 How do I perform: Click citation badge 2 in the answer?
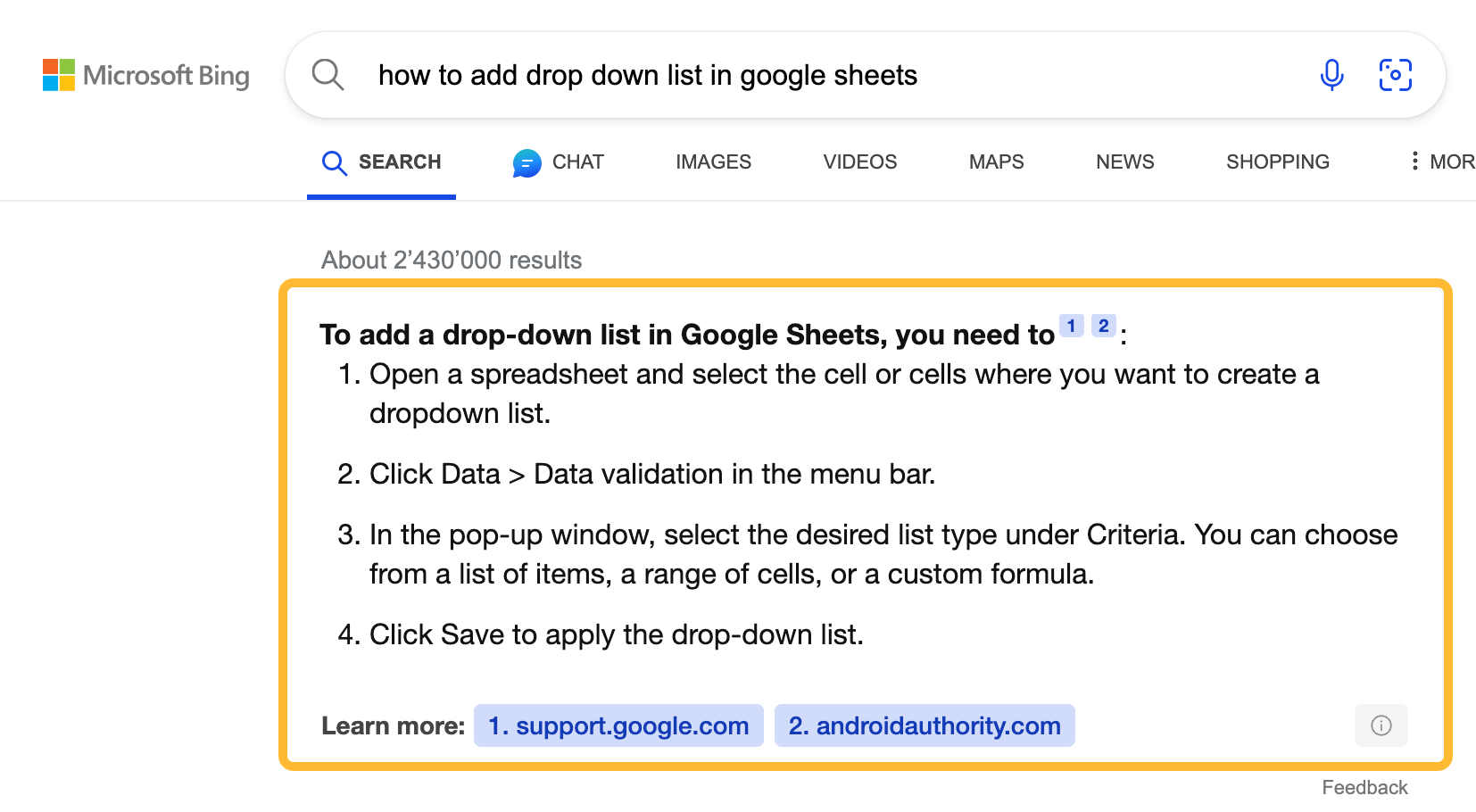click(1103, 326)
